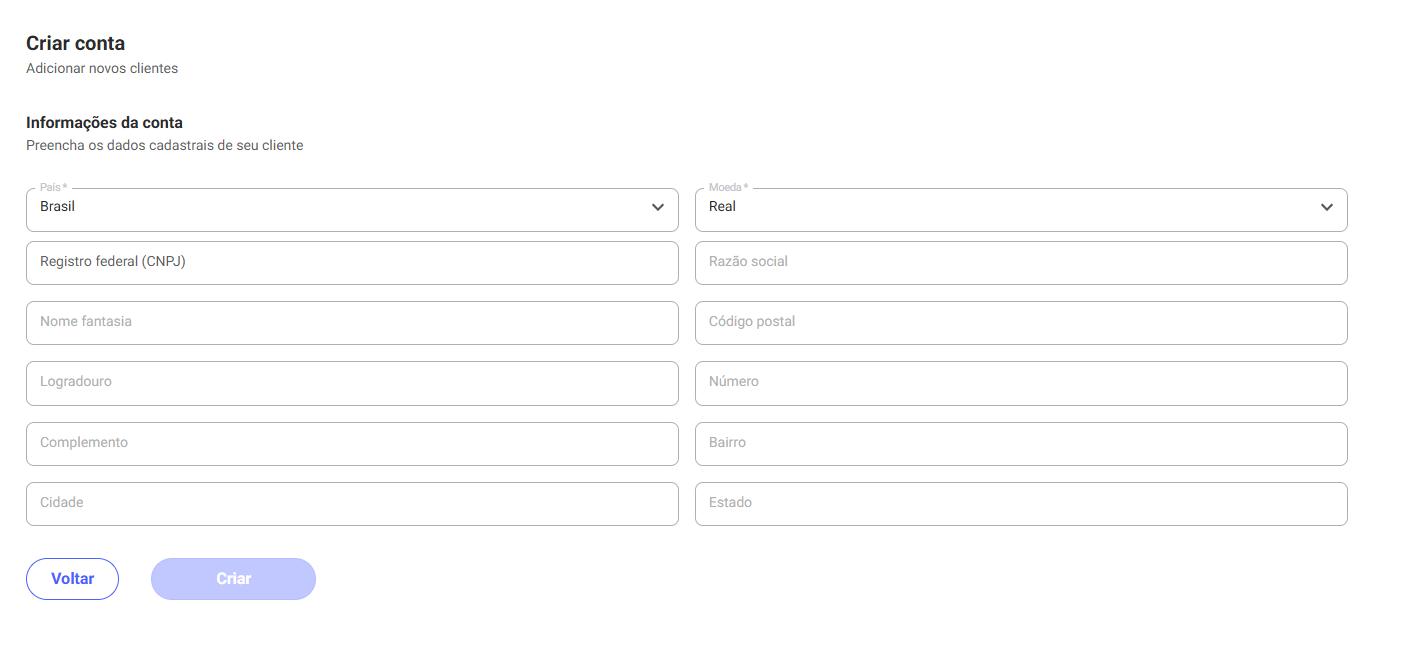Click the 'Informações da conta' section title

coord(104,123)
